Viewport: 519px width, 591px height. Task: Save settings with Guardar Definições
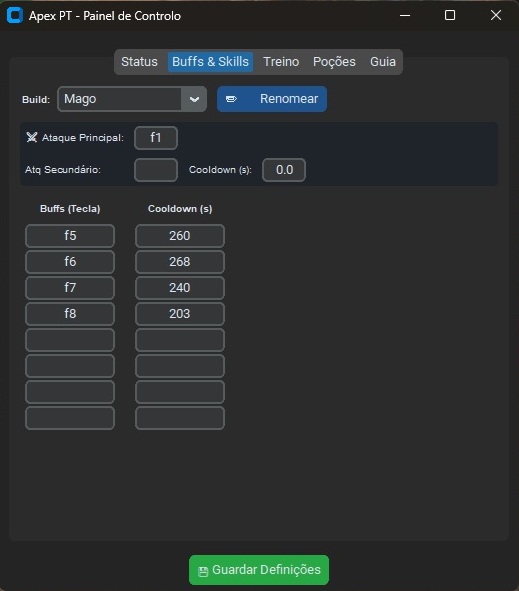[x=259, y=570]
